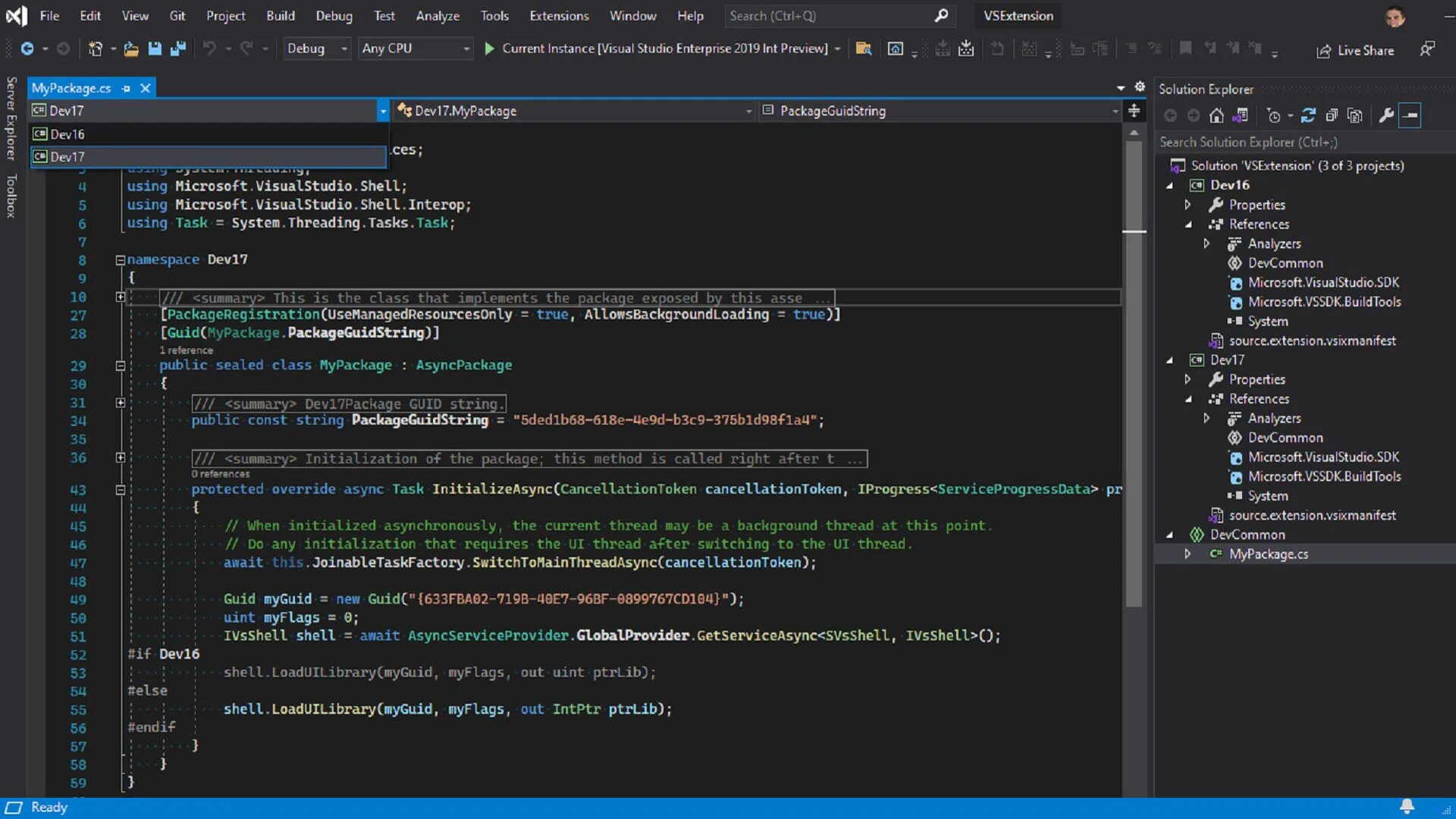Click the Solution Explorer Home icon
This screenshot has width=1456, height=819.
coord(1216,115)
